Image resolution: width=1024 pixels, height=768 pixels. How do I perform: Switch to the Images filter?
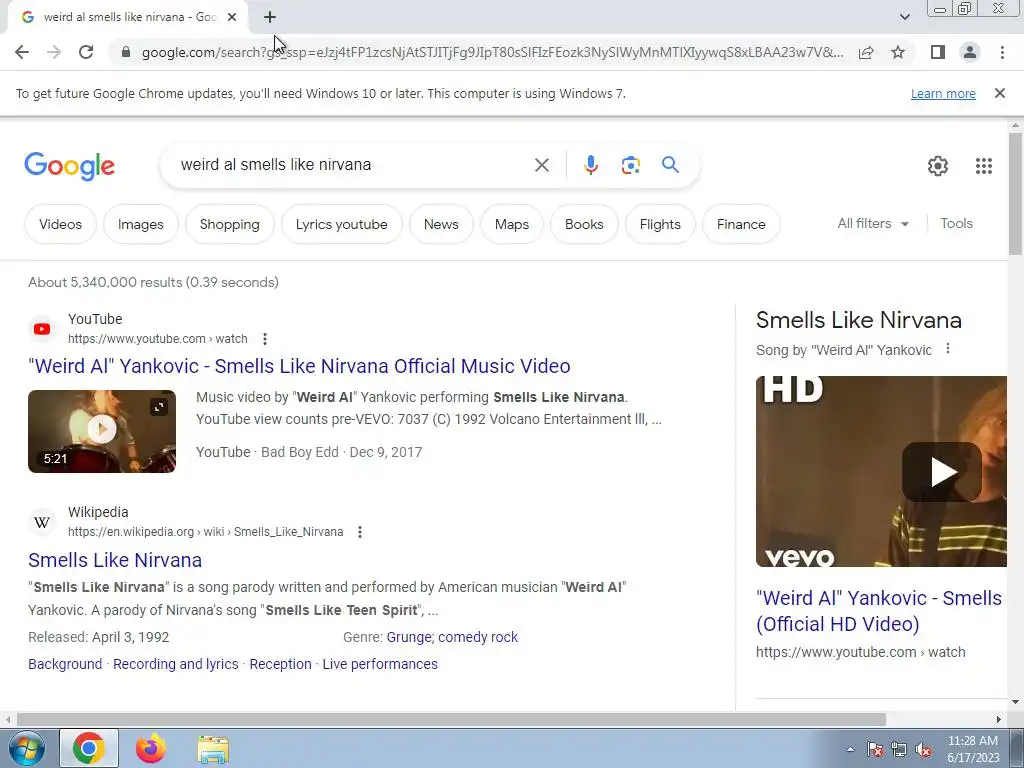point(140,224)
